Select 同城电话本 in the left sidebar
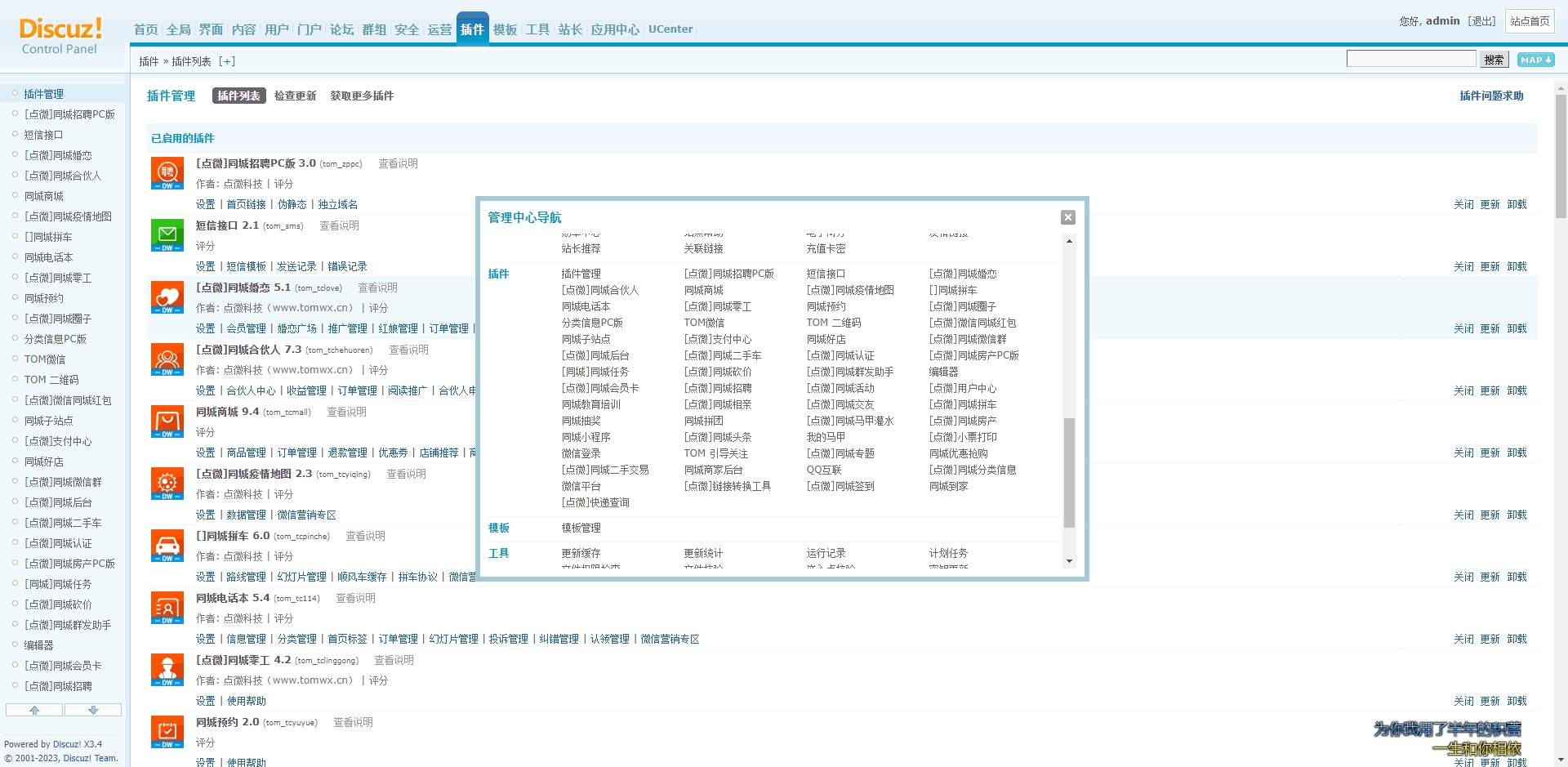This screenshot has width=1568, height=767. 48,257
